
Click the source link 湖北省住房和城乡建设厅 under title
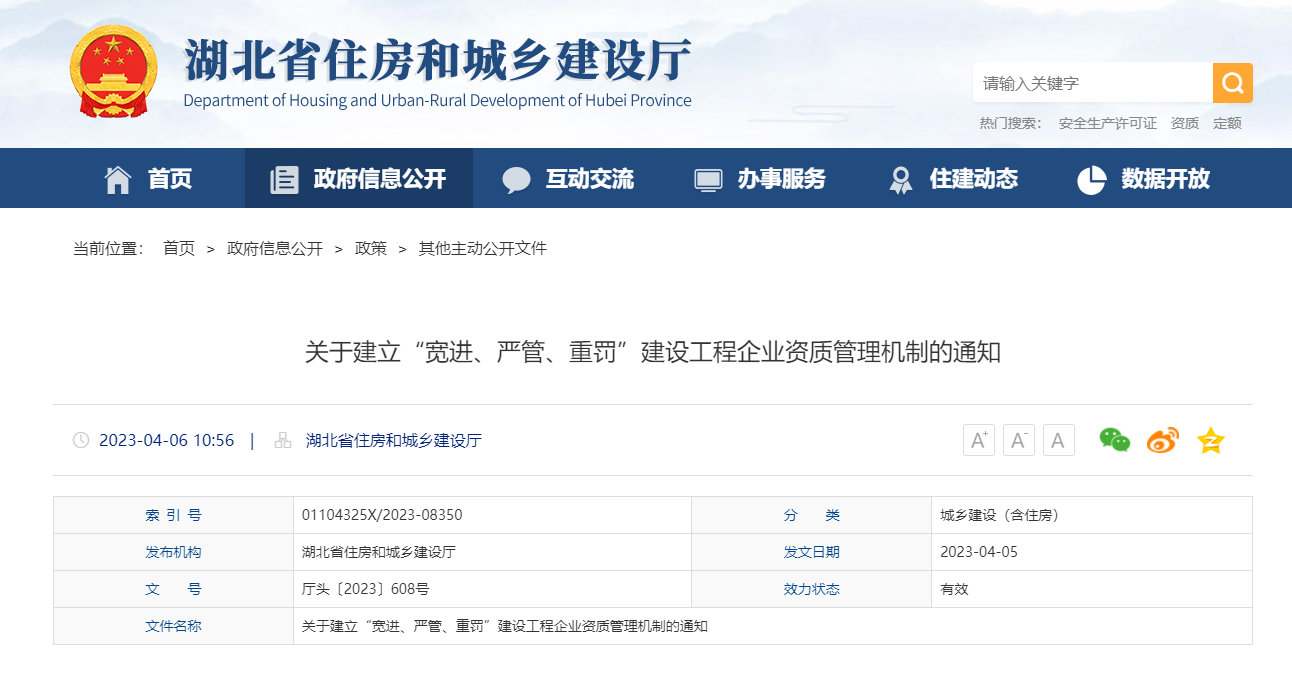pos(394,440)
